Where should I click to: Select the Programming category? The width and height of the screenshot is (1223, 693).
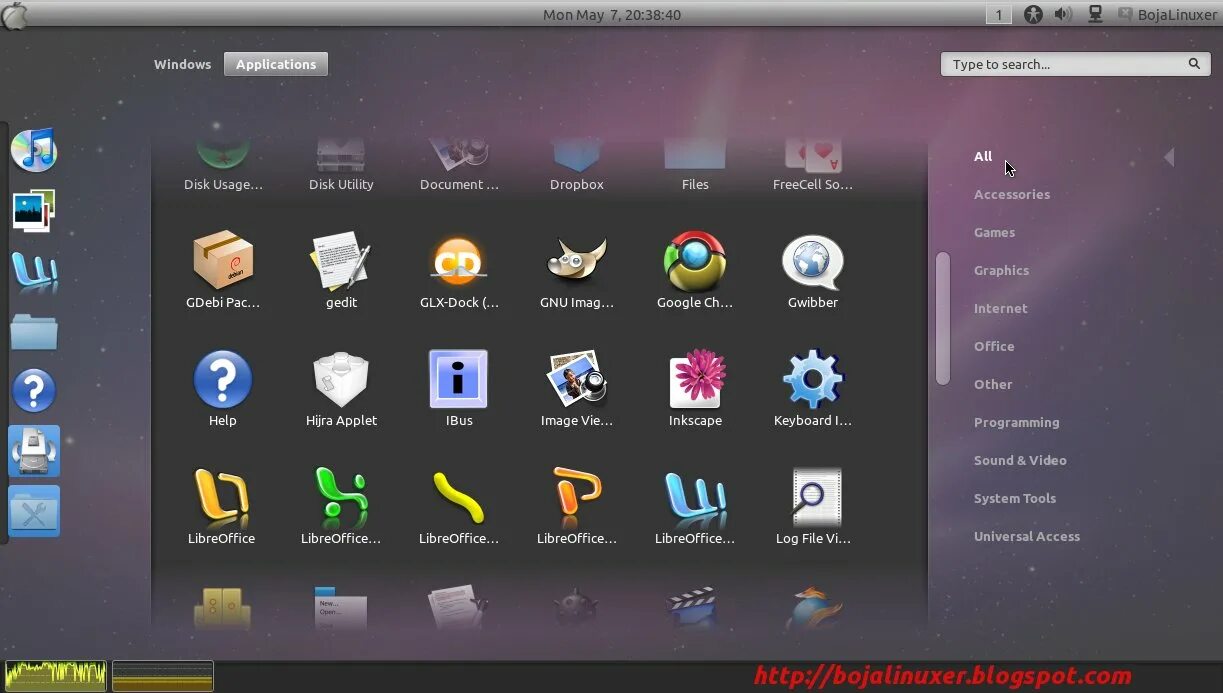1016,422
